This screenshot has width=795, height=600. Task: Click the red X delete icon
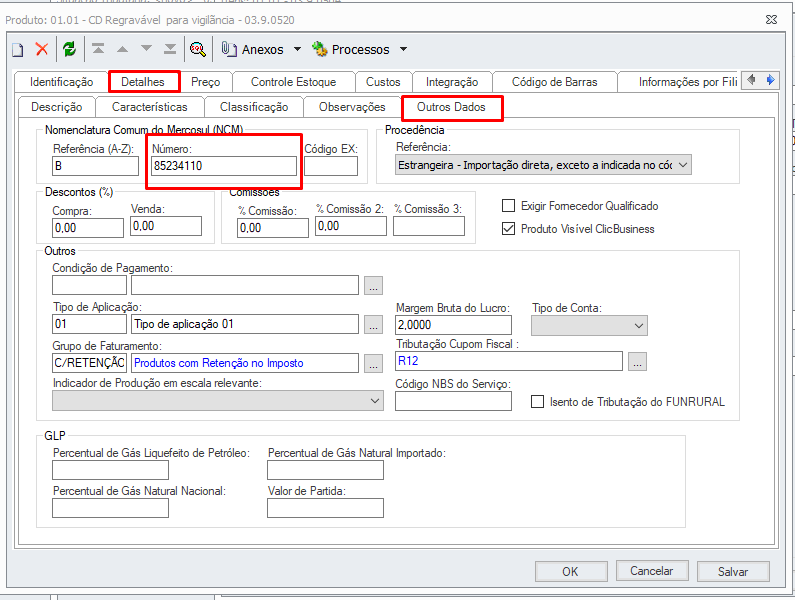pyautogui.click(x=42, y=49)
